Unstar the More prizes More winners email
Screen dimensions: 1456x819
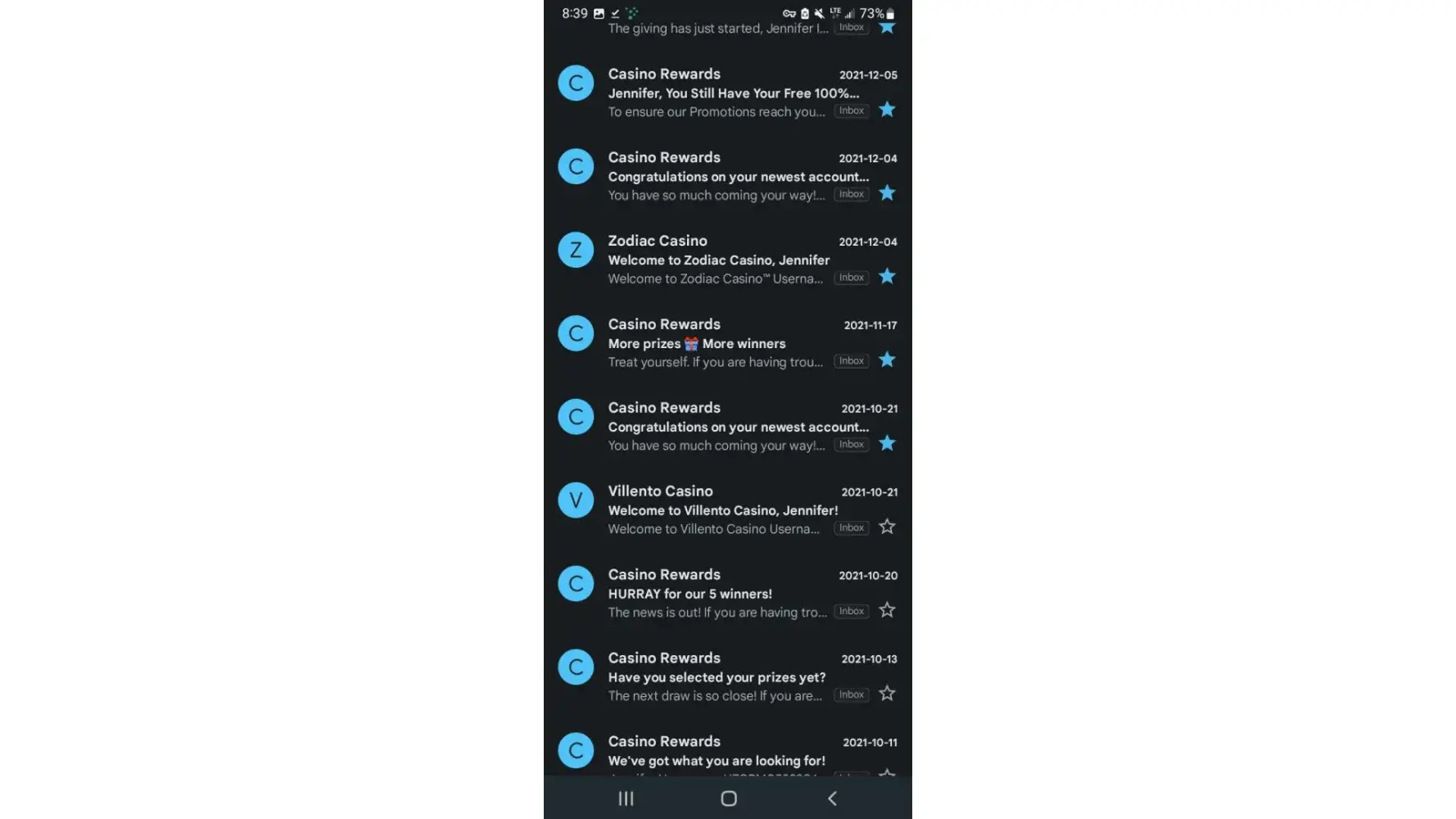coord(887,360)
